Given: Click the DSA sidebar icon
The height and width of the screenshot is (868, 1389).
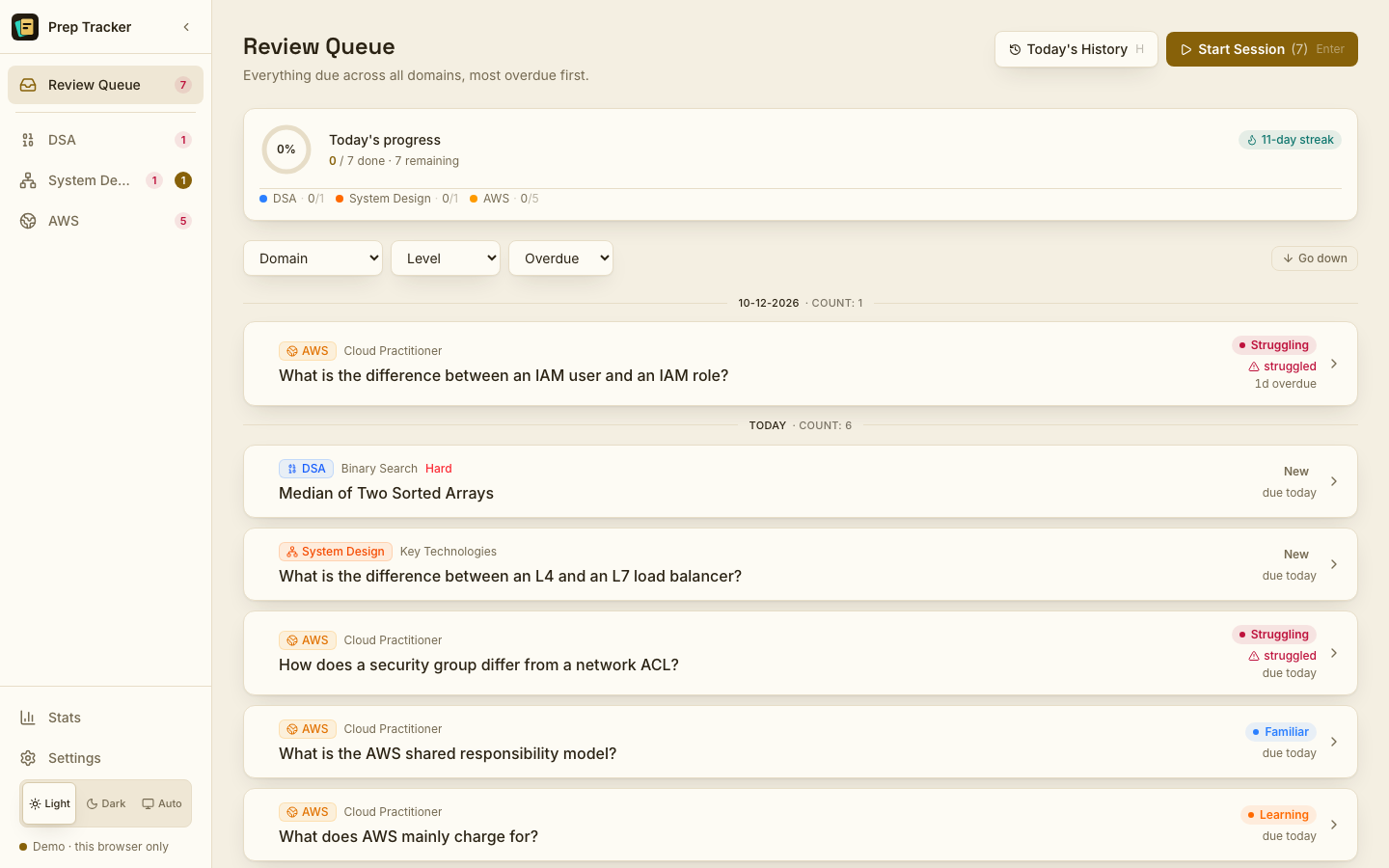Looking at the screenshot, I should 28,140.
